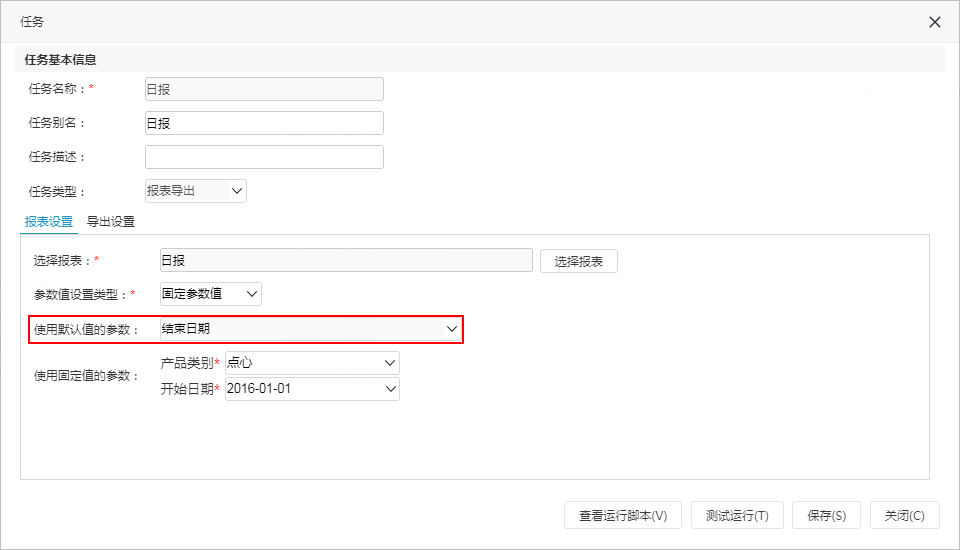960x550 pixels.
Task: Close the 任务 dialog with X icon
Action: click(x=934, y=22)
